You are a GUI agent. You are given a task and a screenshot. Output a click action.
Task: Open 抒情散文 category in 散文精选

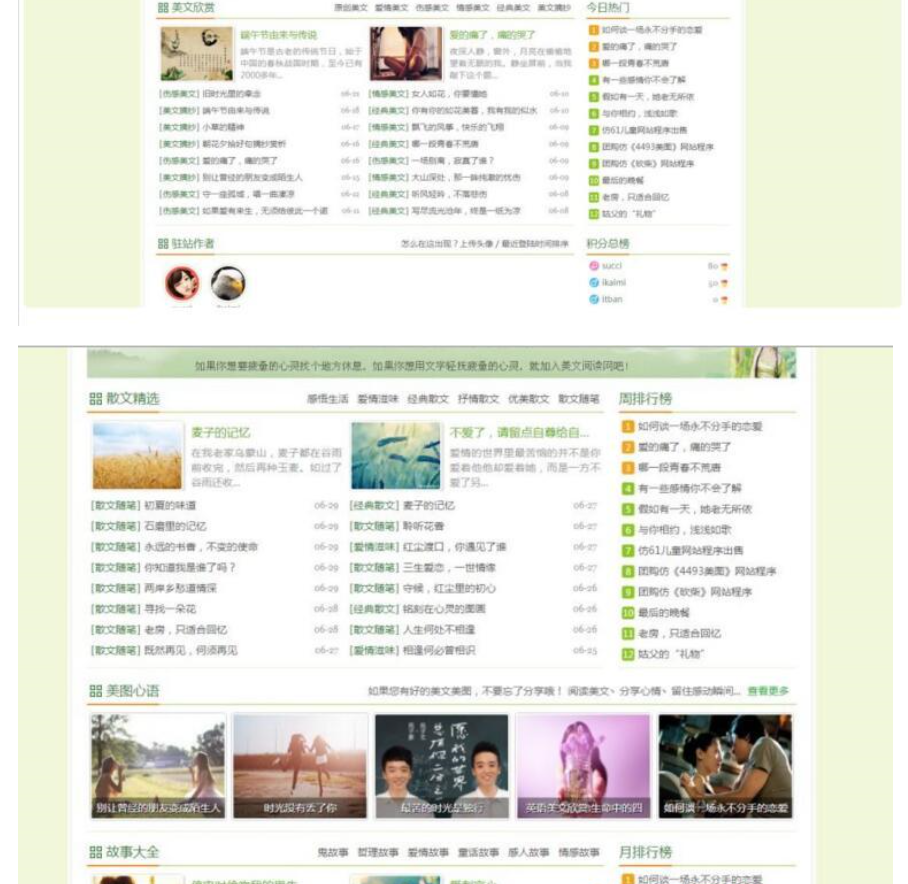(x=478, y=399)
